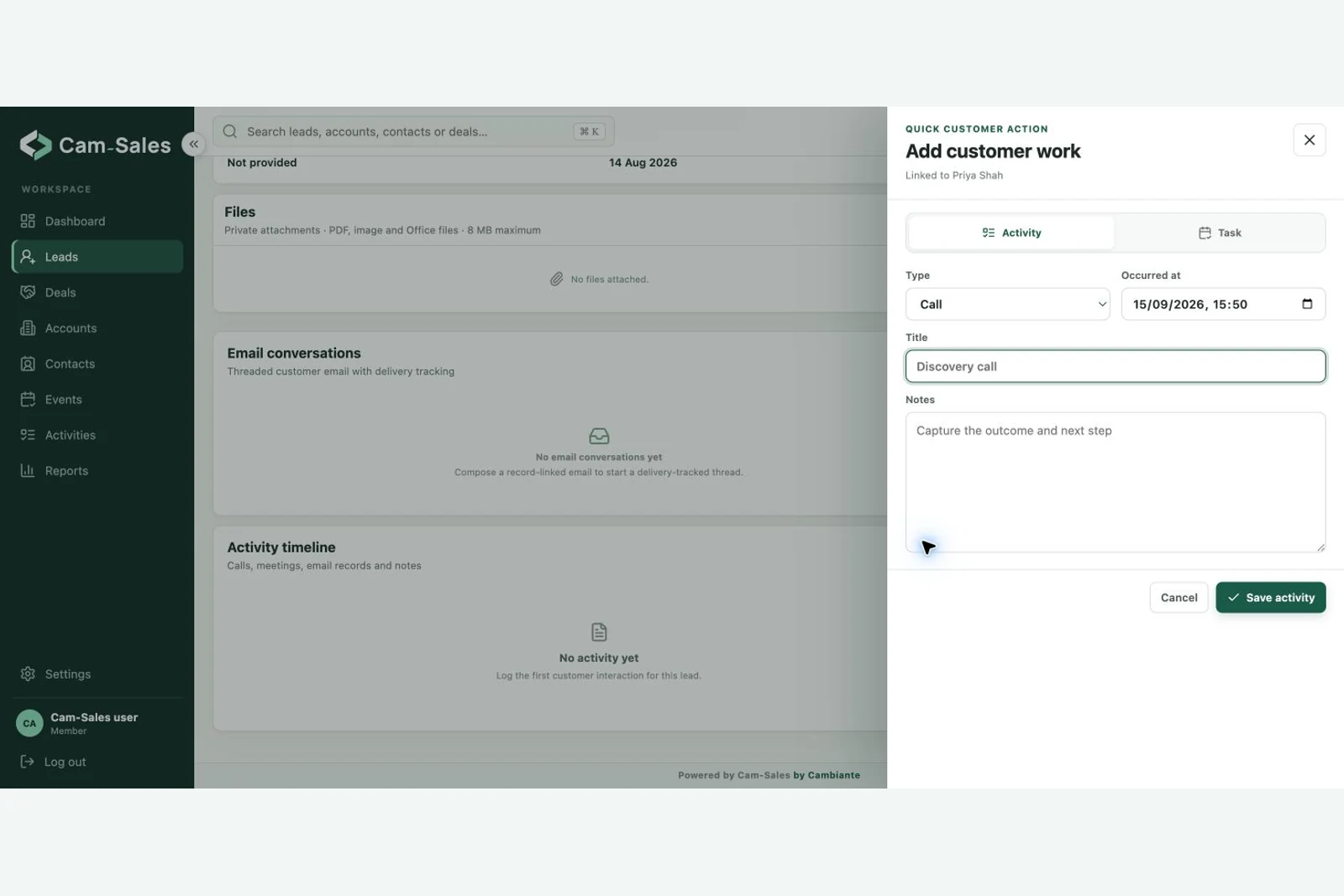Image resolution: width=1344 pixels, height=896 pixels.
Task: Click the paperclip icon in Files
Action: tap(556, 279)
